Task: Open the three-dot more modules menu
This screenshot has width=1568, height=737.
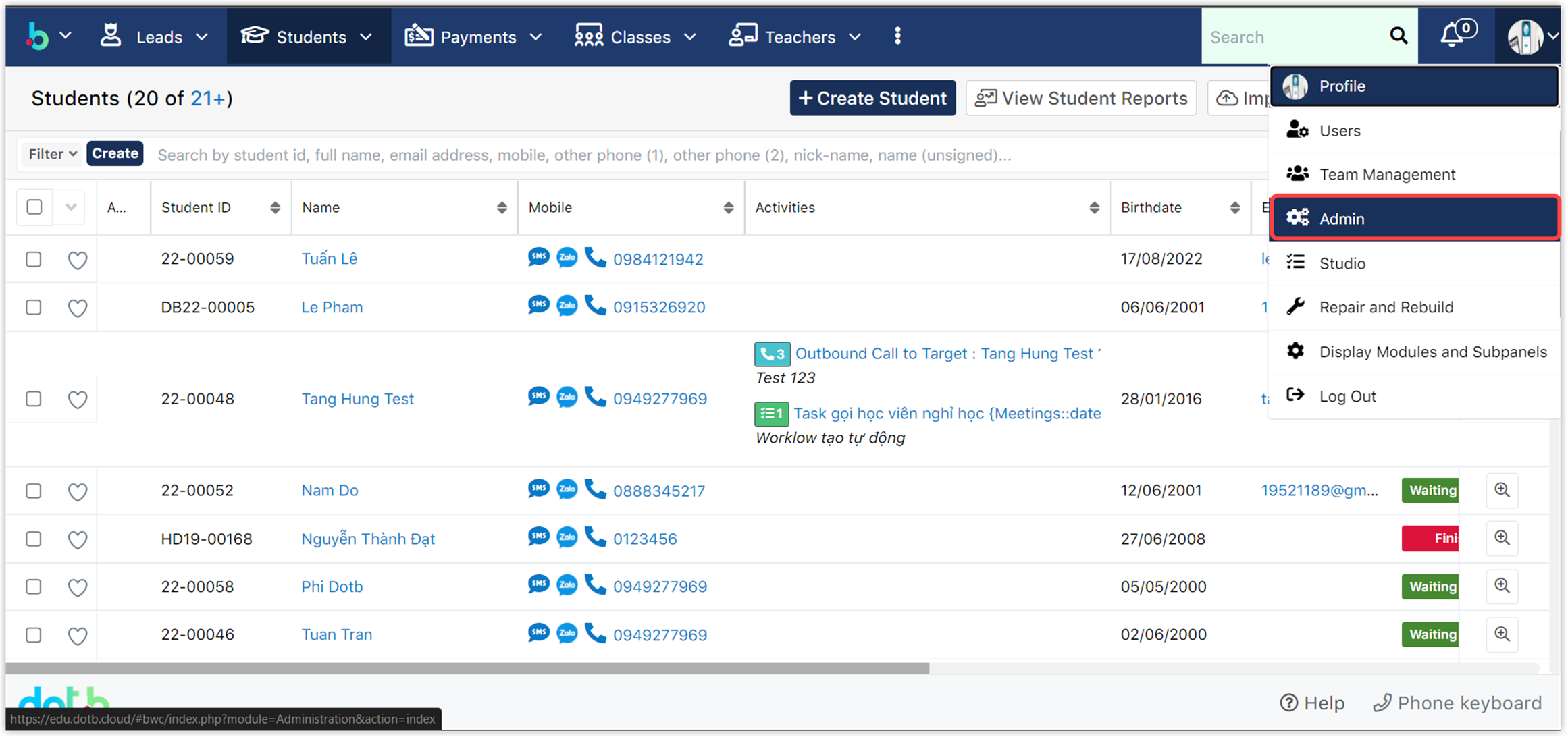Action: coord(897,36)
